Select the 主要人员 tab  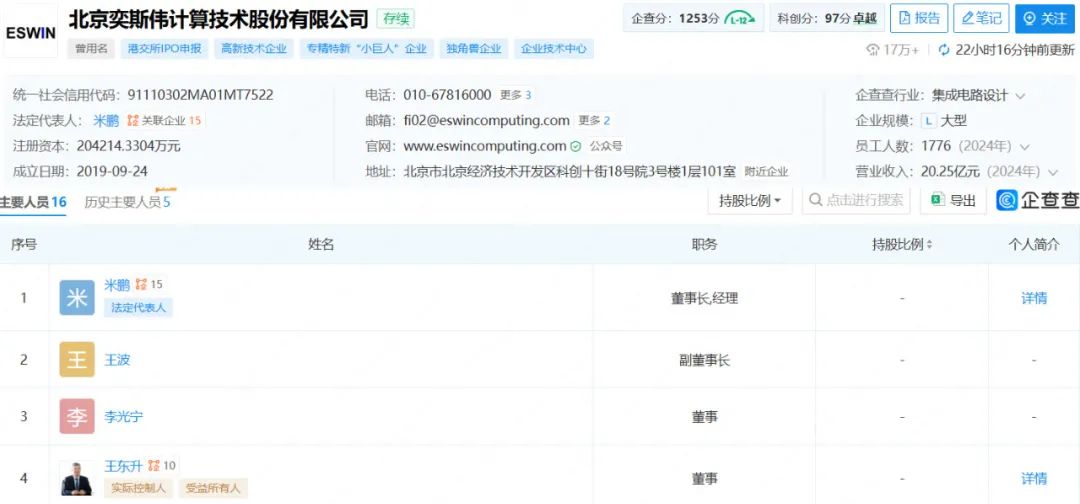(33, 202)
